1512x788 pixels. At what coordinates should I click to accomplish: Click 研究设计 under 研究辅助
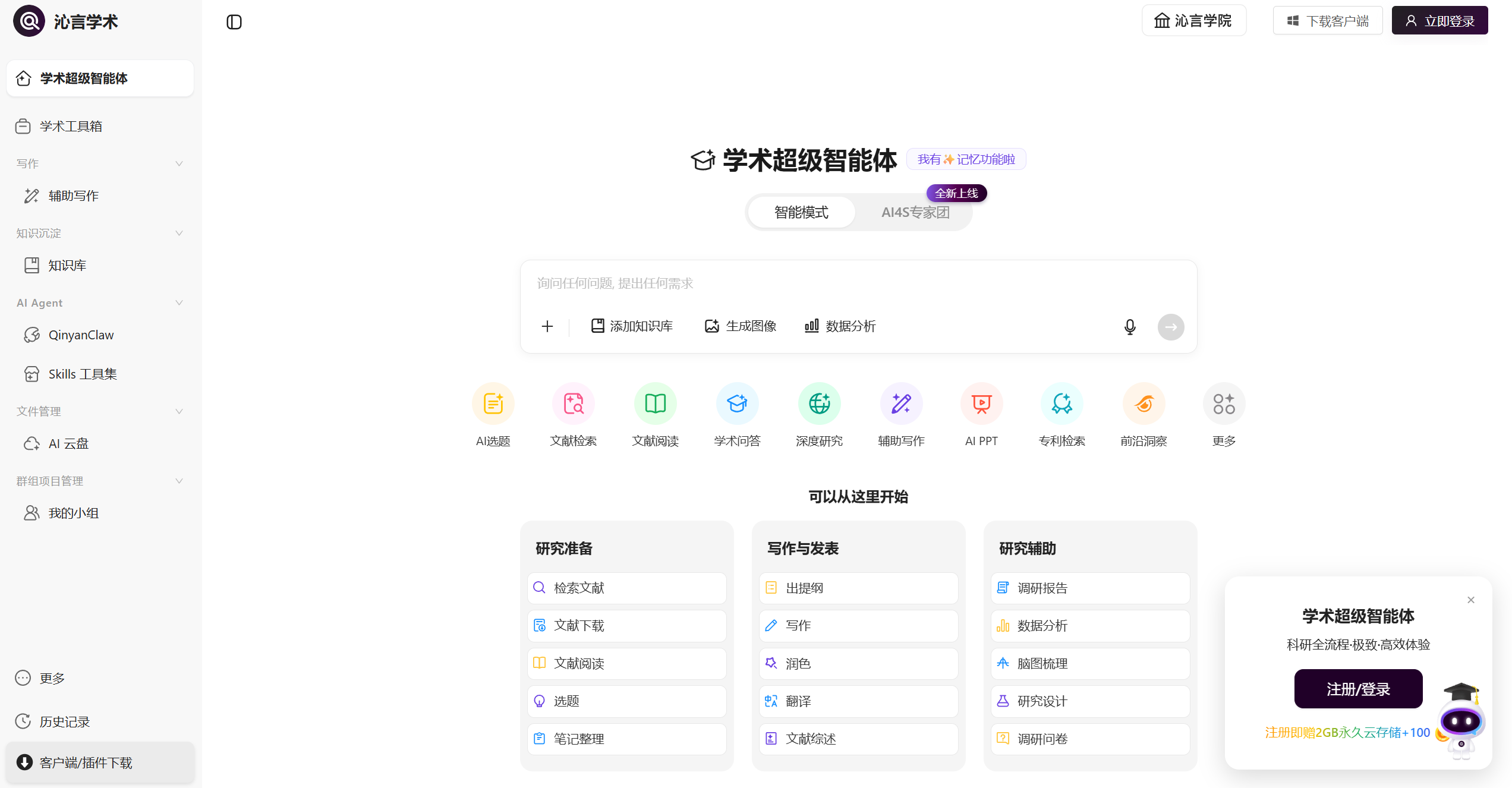(x=1090, y=701)
